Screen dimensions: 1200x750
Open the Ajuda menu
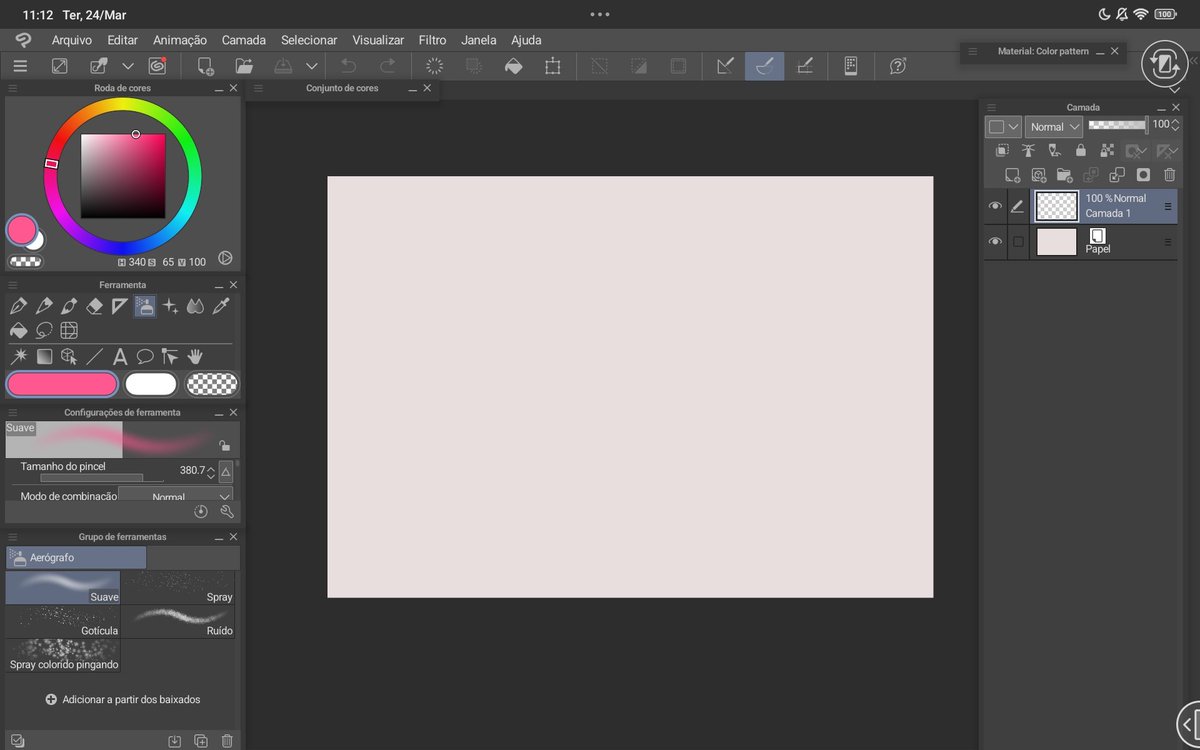(526, 40)
